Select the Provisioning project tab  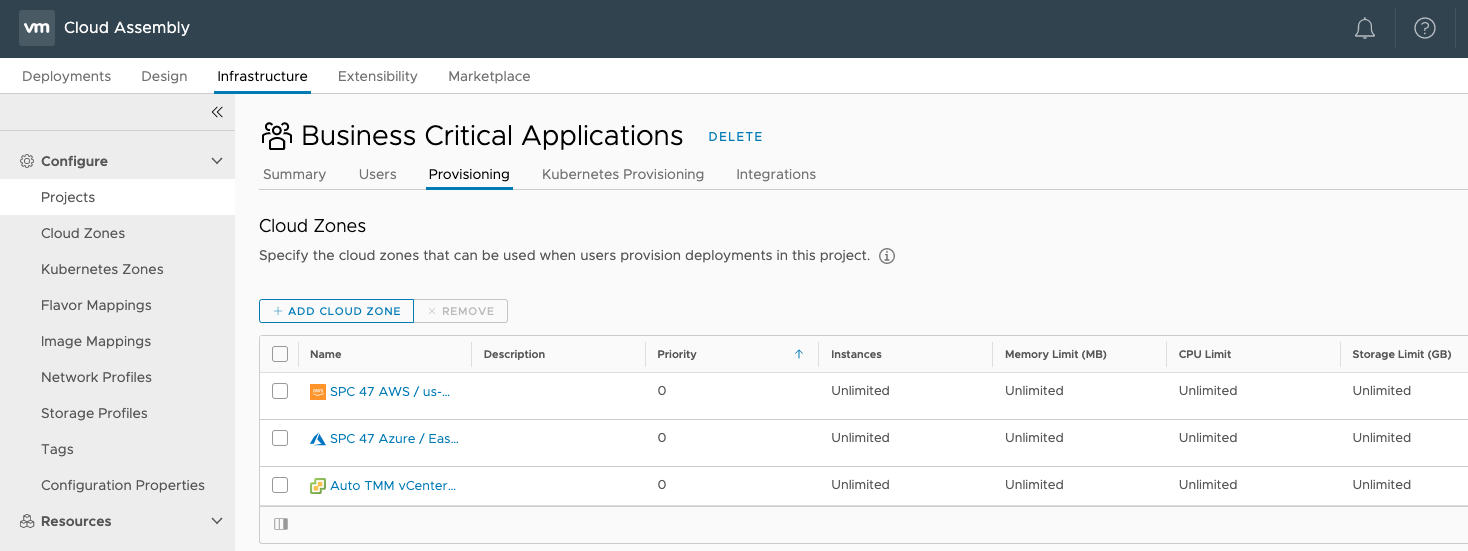point(469,174)
